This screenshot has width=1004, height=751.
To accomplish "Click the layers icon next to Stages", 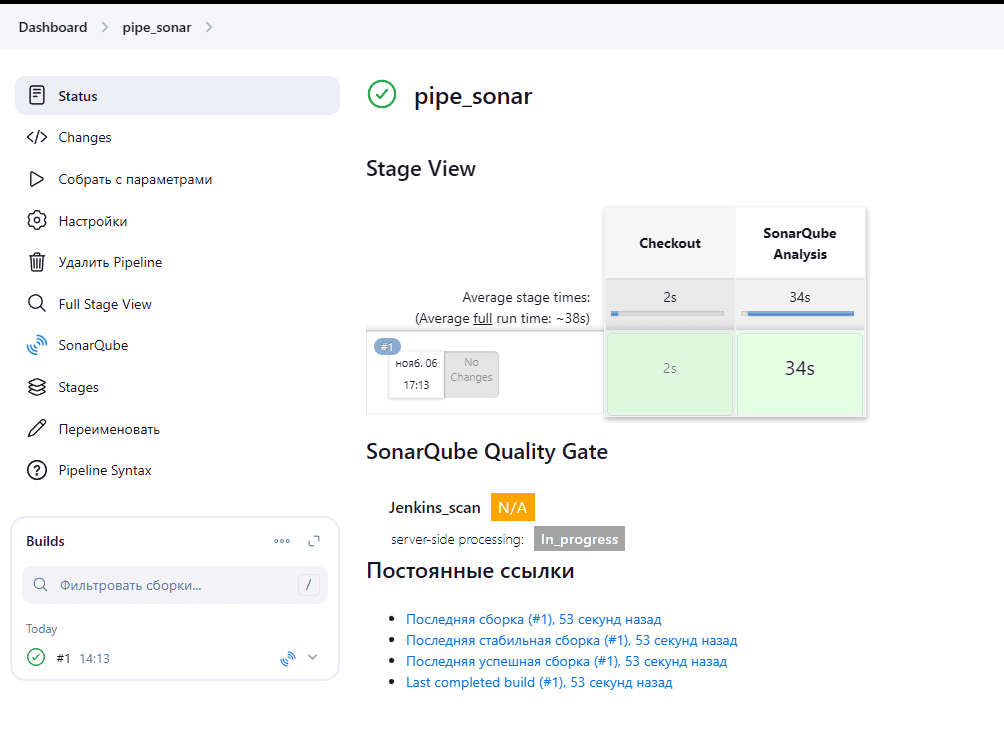I will pyautogui.click(x=37, y=387).
